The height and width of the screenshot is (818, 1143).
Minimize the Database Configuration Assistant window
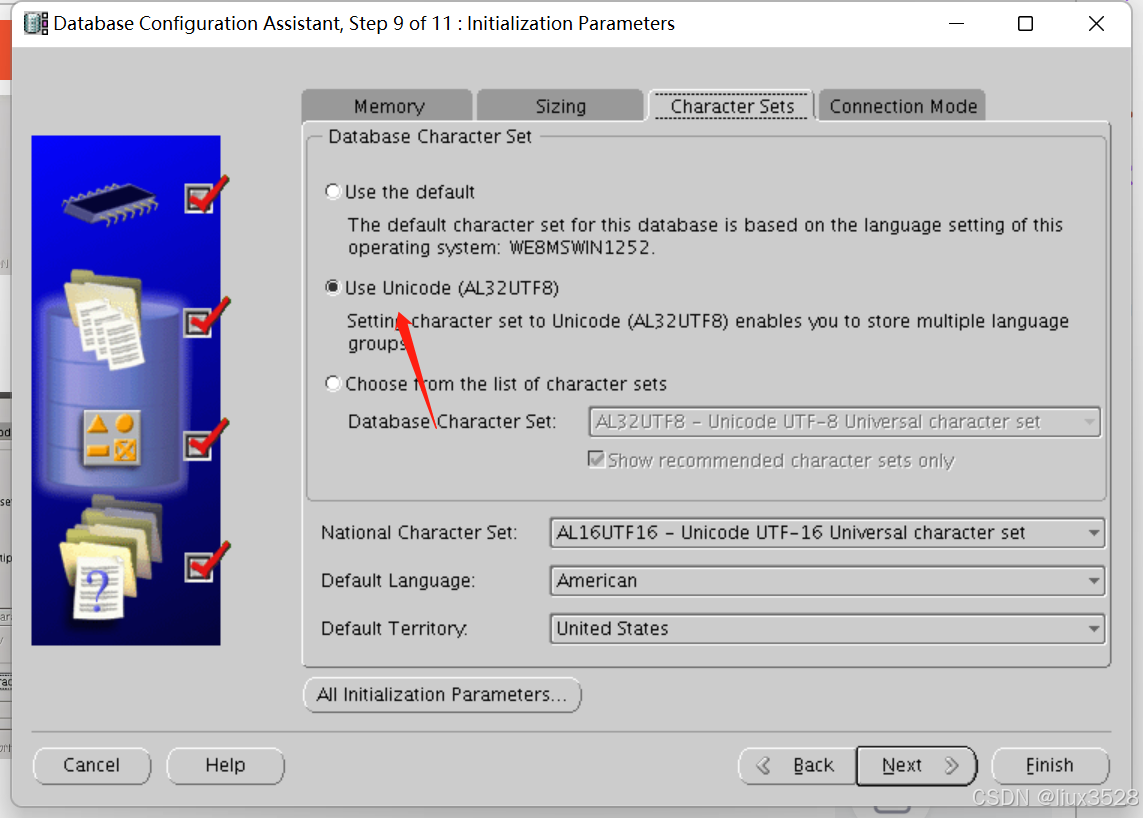point(956,23)
